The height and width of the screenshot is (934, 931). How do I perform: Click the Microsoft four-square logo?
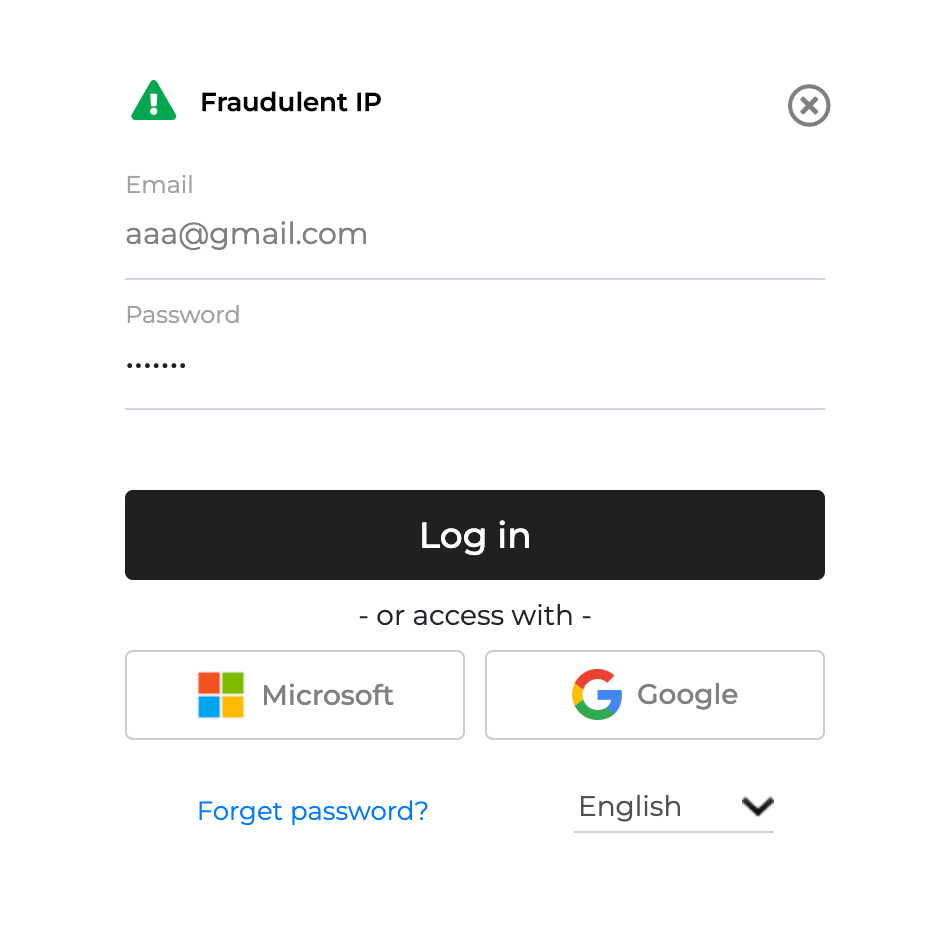221,695
